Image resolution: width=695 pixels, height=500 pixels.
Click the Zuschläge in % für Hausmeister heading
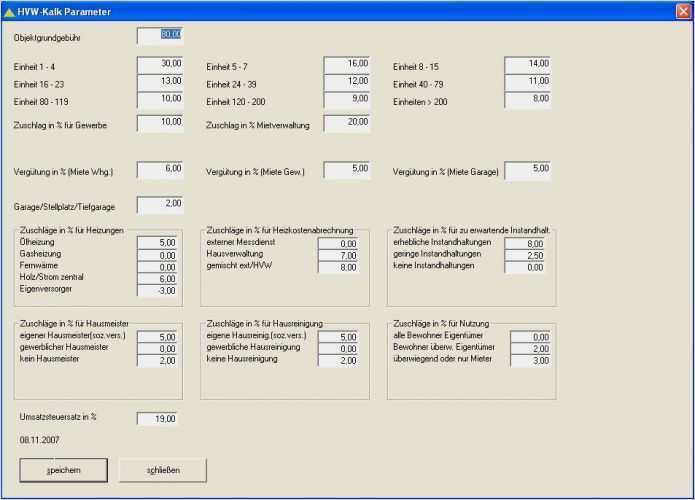pos(74,324)
